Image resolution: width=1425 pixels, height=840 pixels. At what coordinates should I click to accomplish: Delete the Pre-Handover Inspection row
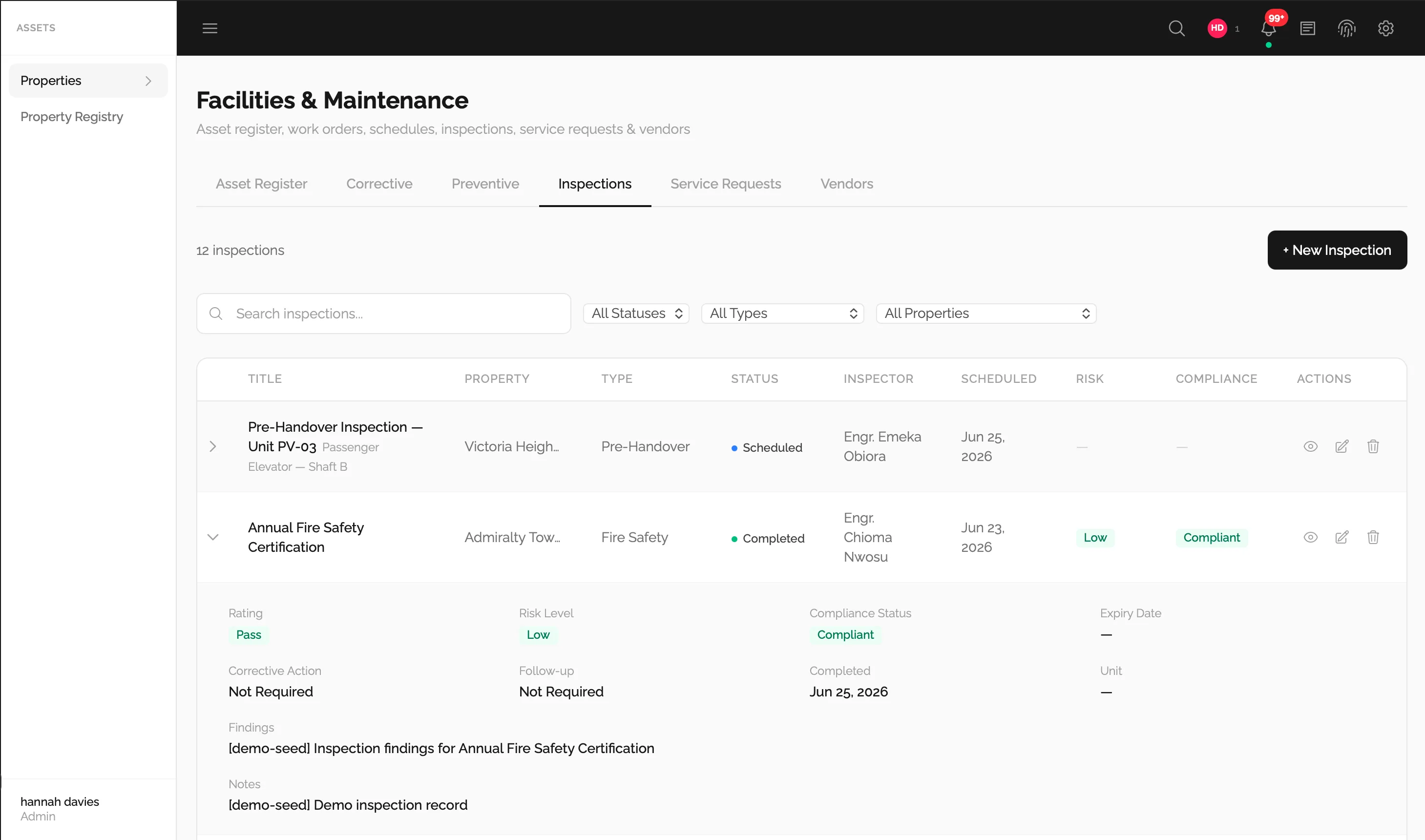coord(1373,446)
